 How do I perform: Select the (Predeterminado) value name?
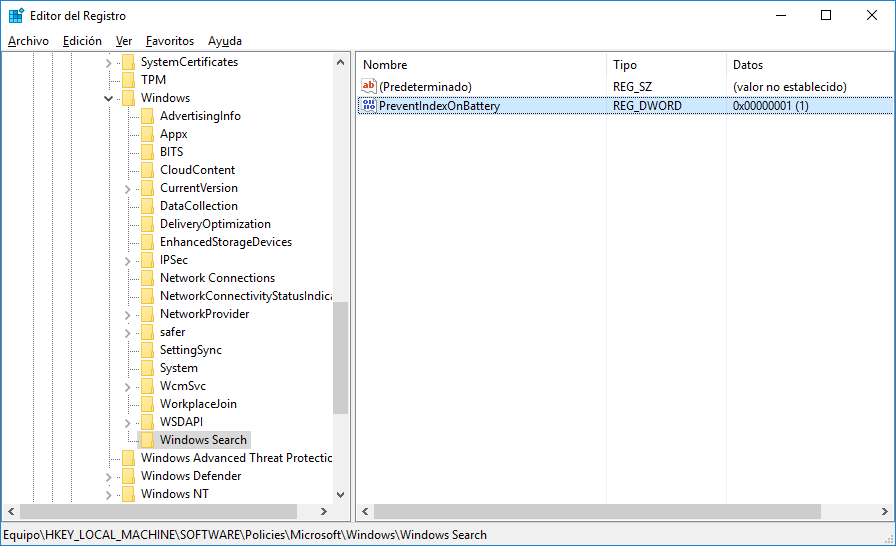[x=425, y=87]
